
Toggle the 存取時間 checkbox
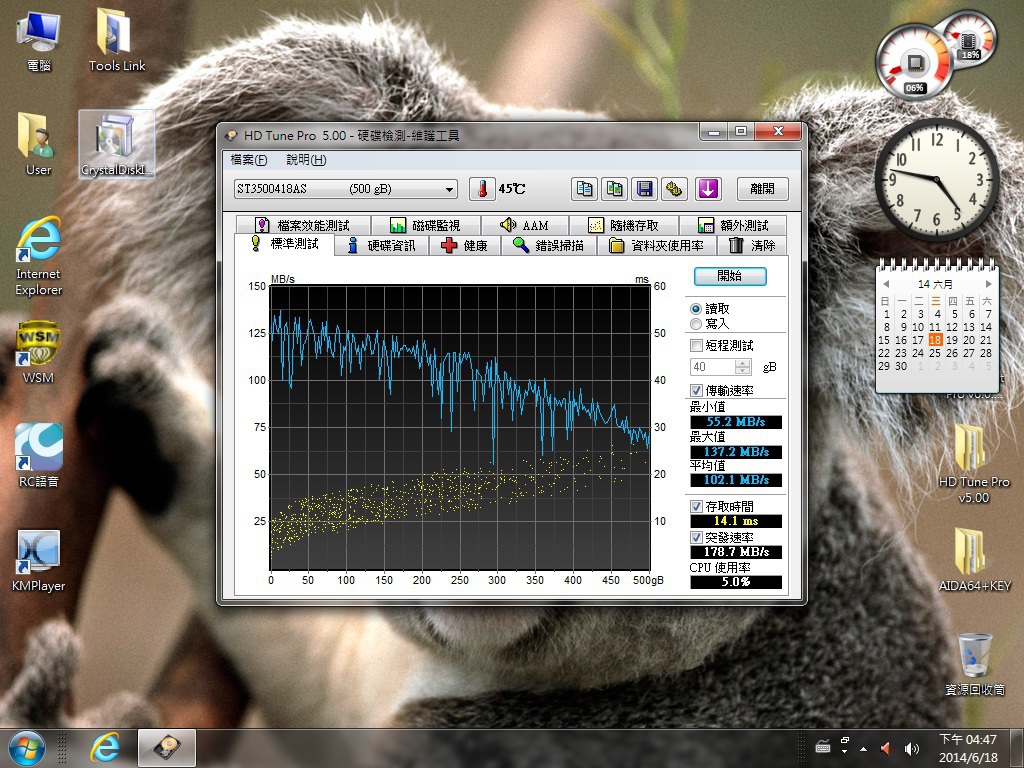(x=696, y=507)
